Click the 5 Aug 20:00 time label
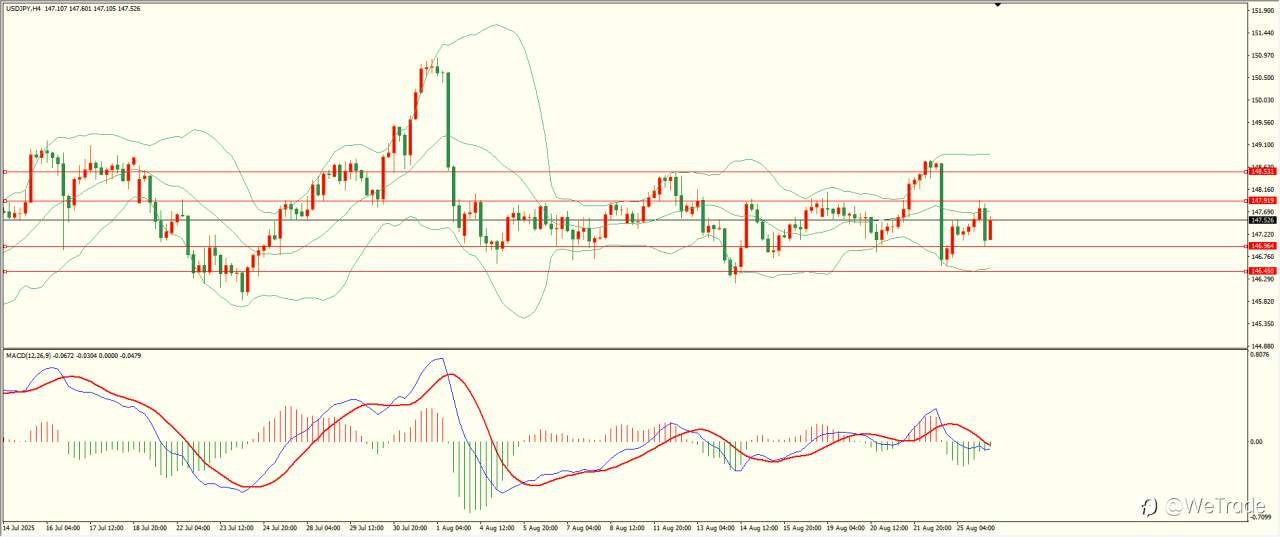 click(542, 527)
